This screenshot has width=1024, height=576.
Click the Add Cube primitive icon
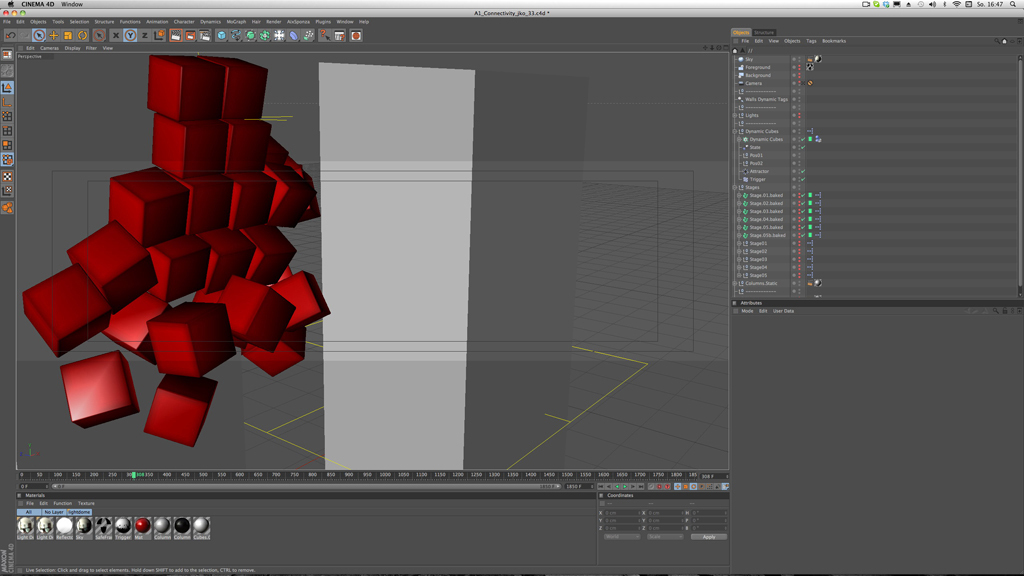(221, 36)
